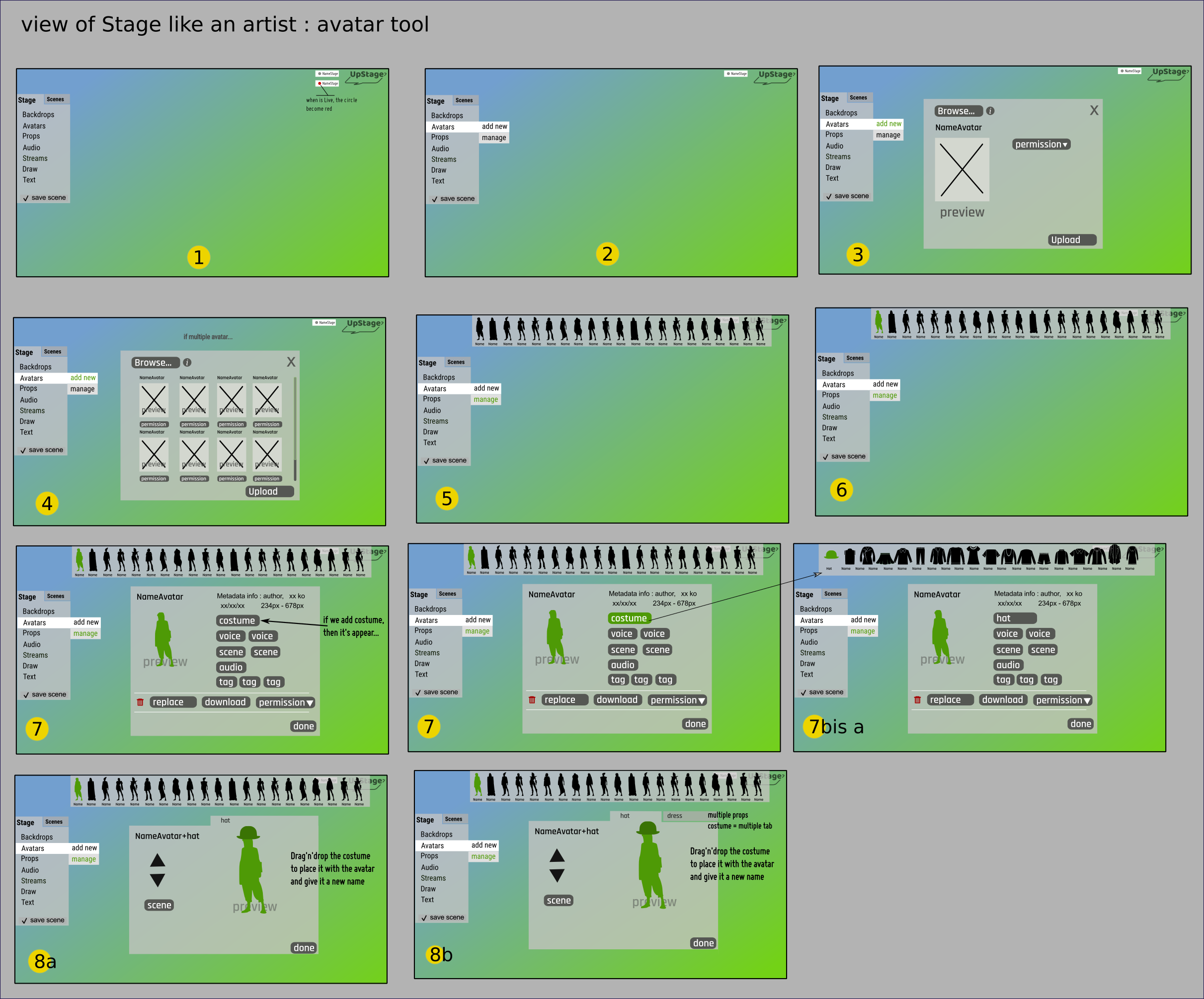Click the green costume button in panel 7
Viewport: 1204px width, 999px height.
click(629, 618)
